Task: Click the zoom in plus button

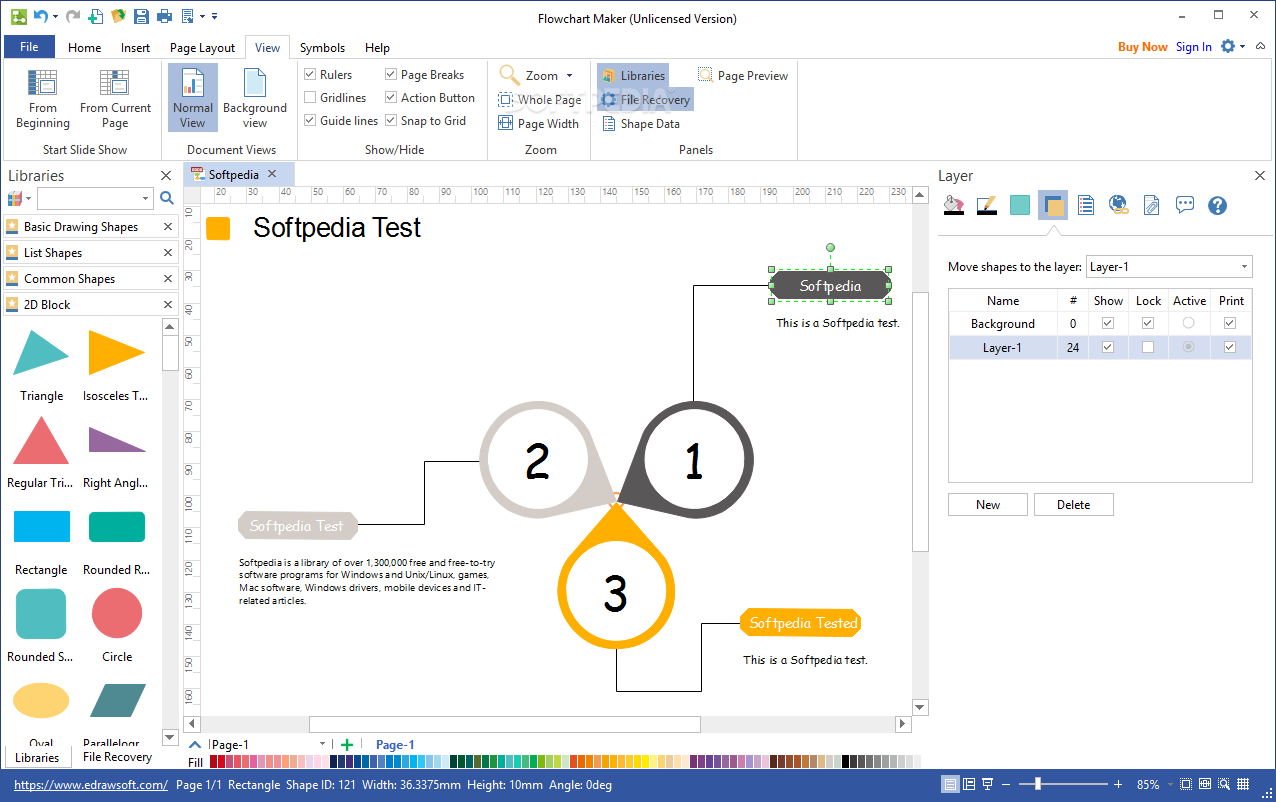Action: (1118, 785)
